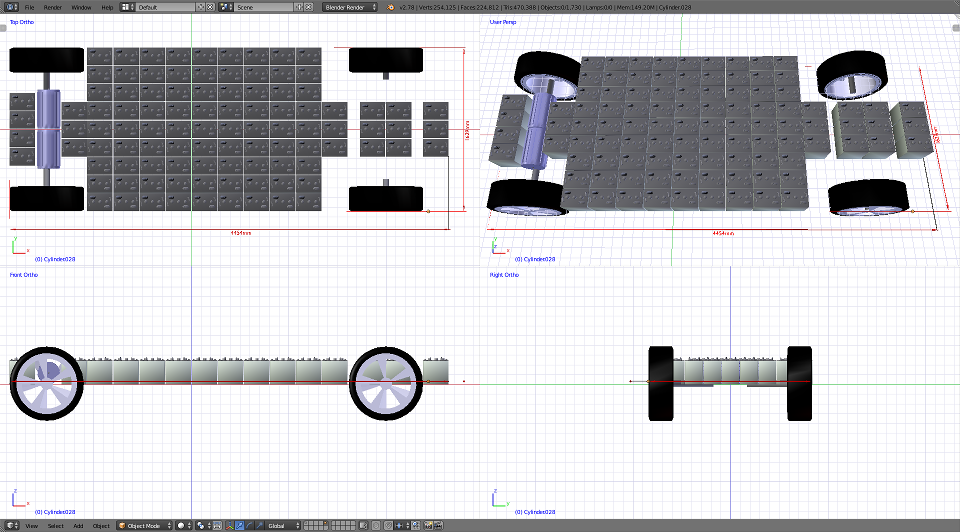
Task: Click Select in the 3D view header
Action: (x=55, y=525)
